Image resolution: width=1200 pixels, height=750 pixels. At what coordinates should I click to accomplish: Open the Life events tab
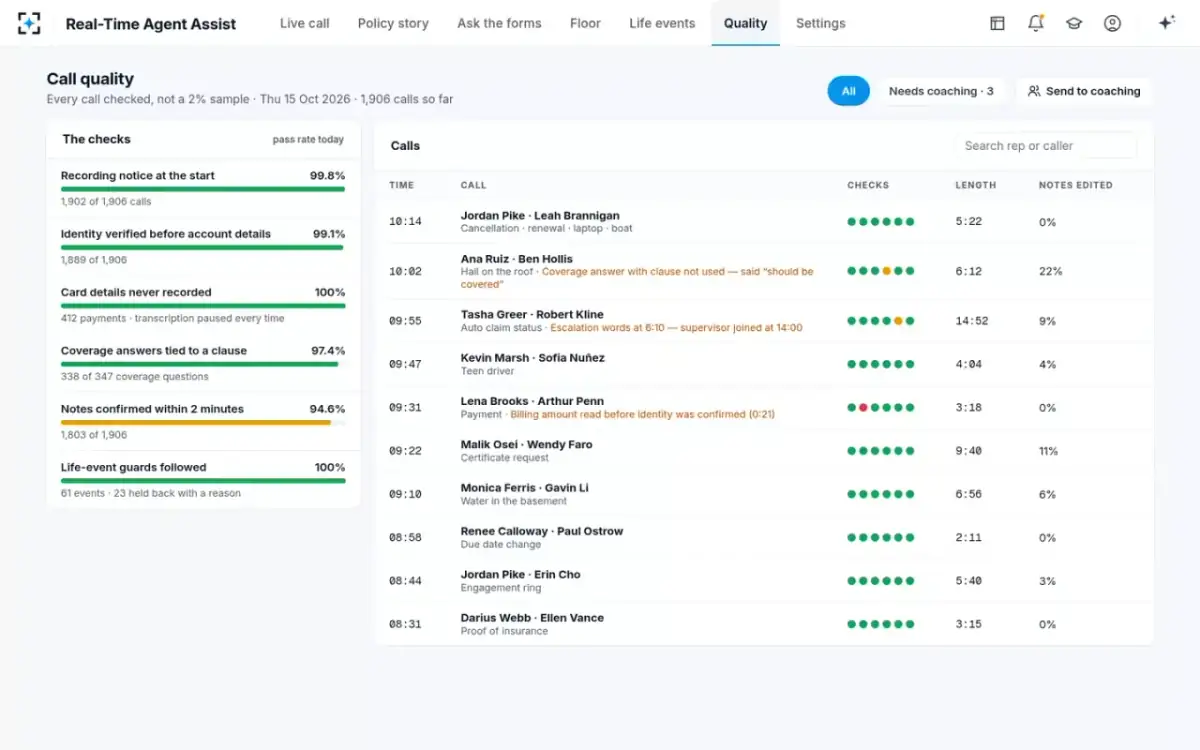click(x=662, y=23)
